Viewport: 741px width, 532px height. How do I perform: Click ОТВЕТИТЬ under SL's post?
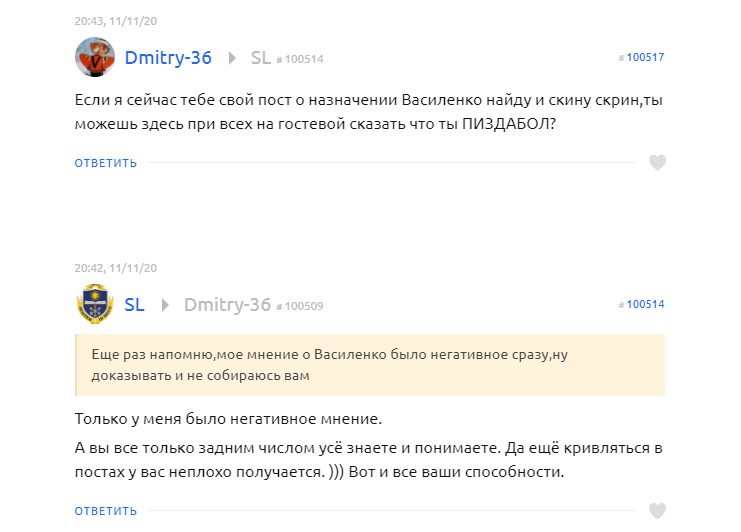click(105, 511)
